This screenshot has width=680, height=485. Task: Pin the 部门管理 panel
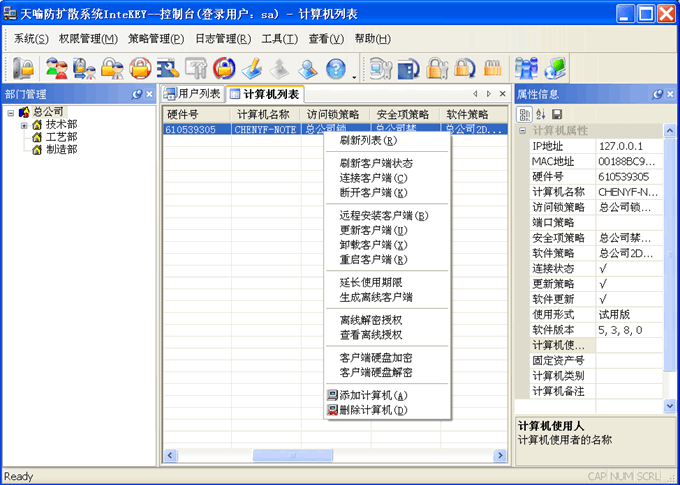click(137, 94)
